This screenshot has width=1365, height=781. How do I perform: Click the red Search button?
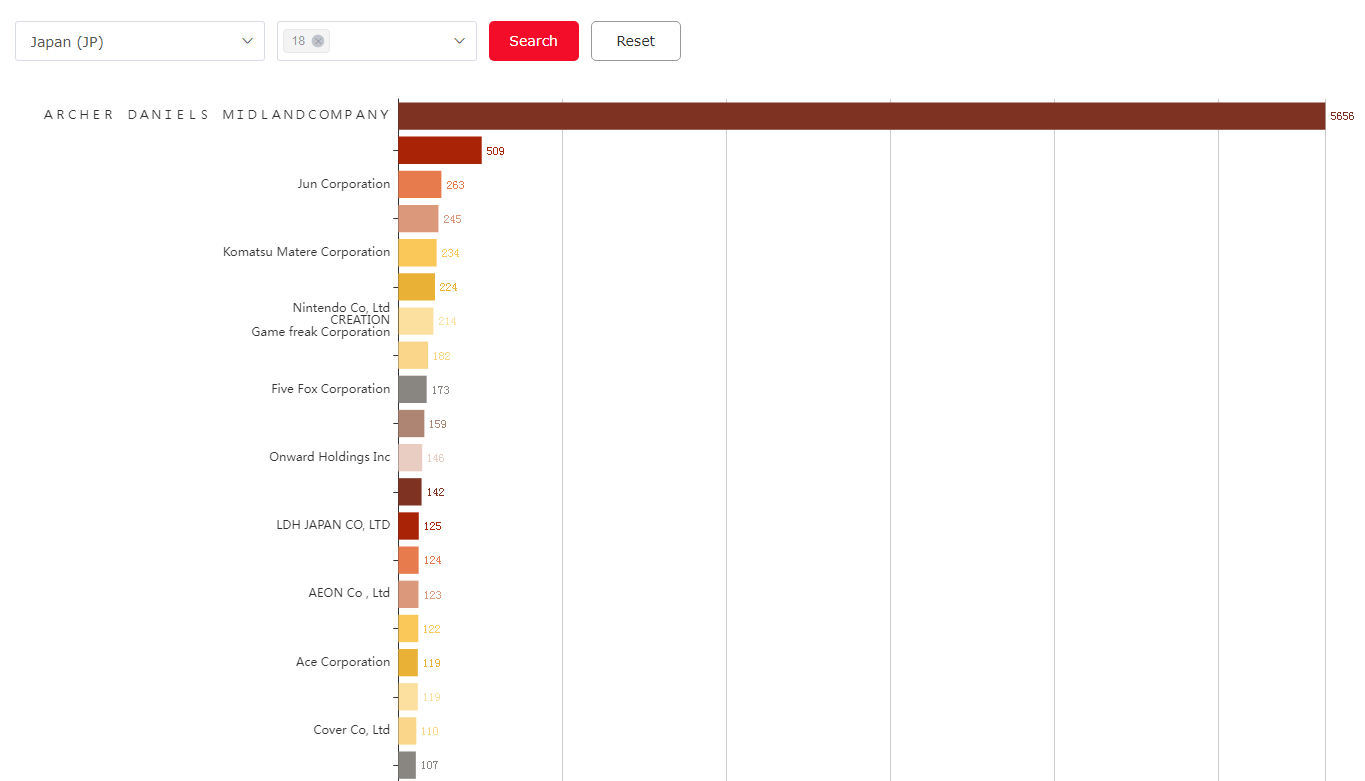[533, 41]
